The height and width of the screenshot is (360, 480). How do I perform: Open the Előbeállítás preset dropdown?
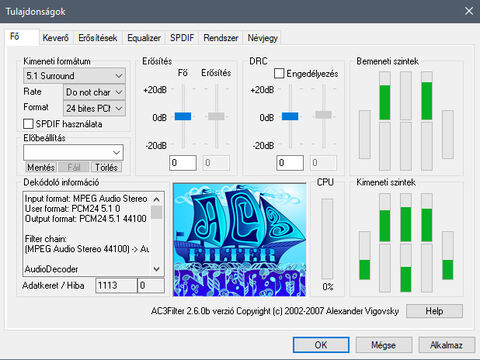[x=73, y=153]
